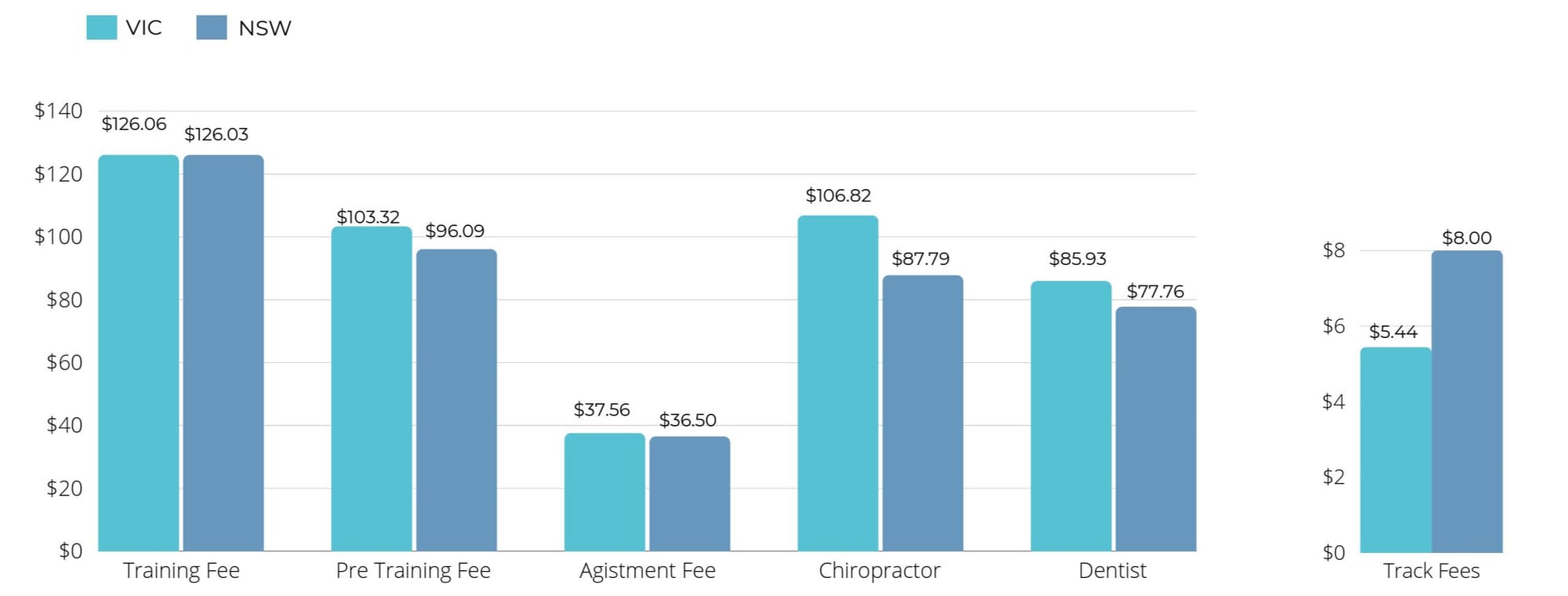The height and width of the screenshot is (596, 1568).
Task: Click the Dentist category axis label
Action: click(x=1112, y=571)
